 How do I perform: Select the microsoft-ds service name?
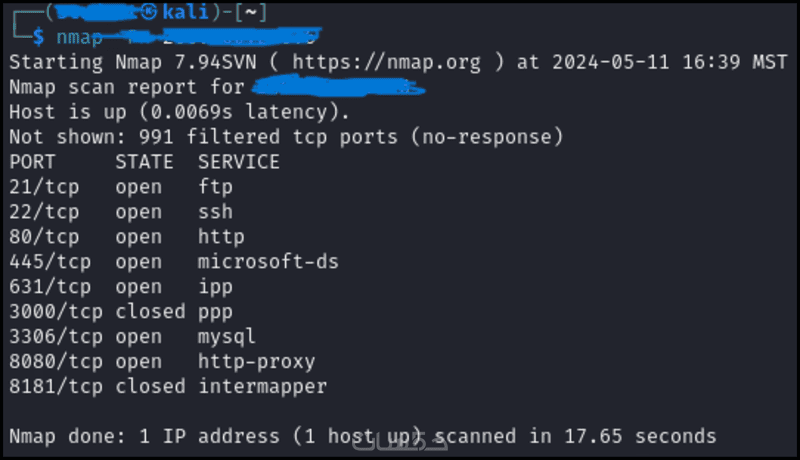point(268,262)
